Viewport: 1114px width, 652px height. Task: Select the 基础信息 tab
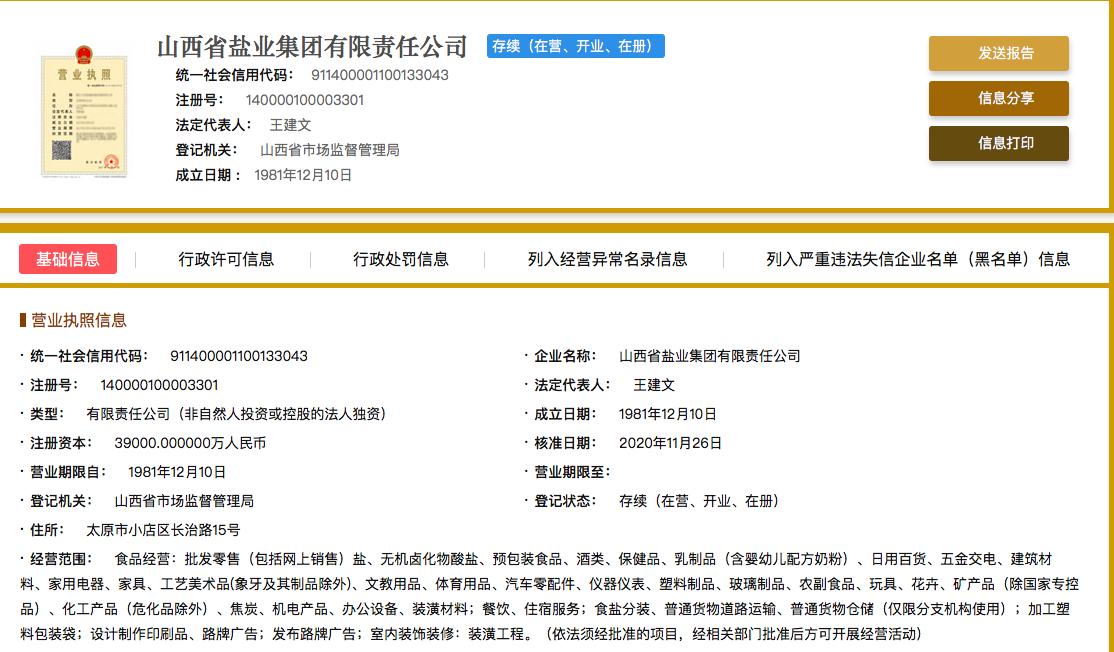(x=67, y=259)
